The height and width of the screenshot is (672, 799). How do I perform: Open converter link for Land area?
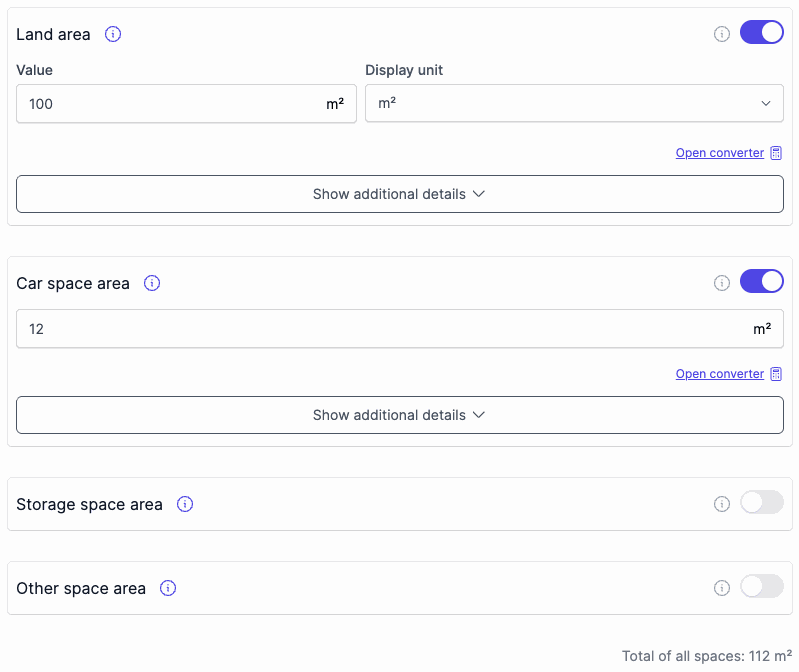pos(720,153)
